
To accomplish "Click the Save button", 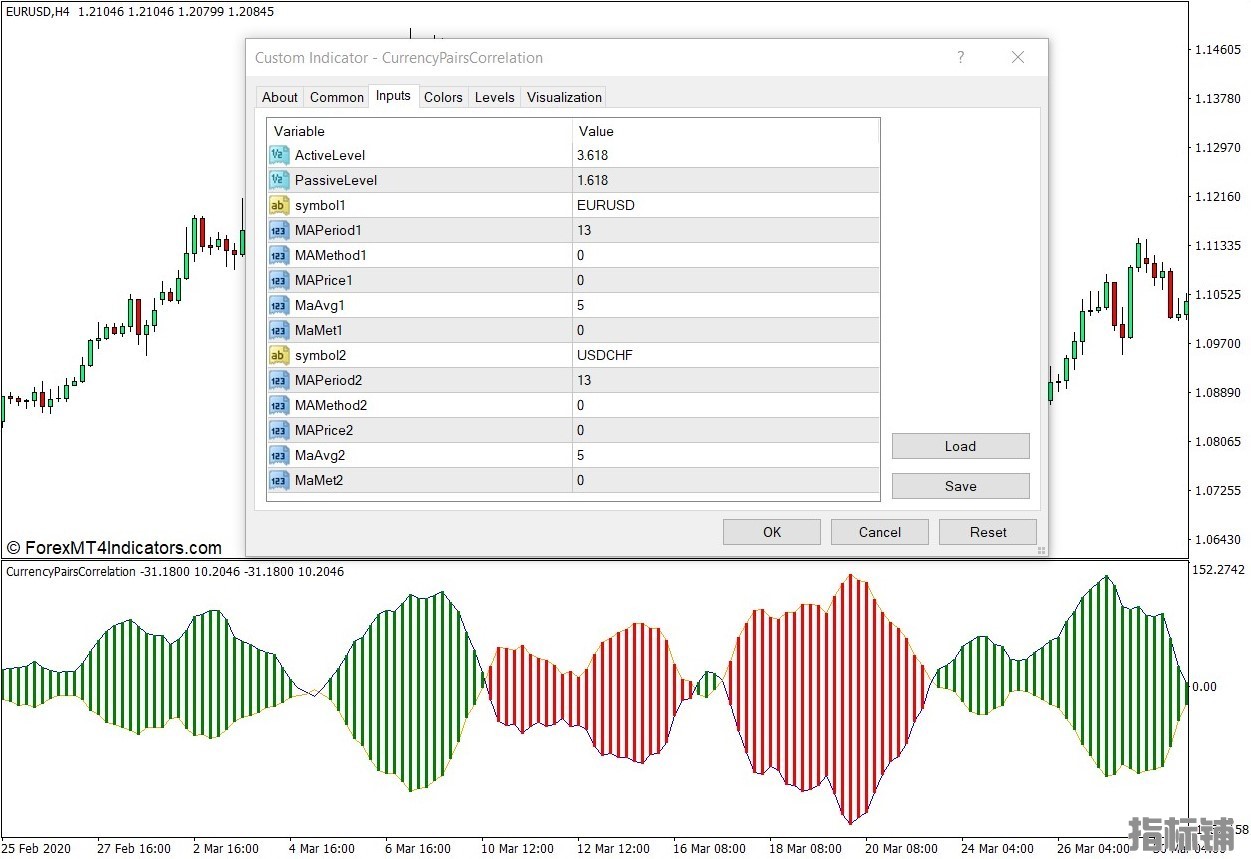I will coord(960,486).
